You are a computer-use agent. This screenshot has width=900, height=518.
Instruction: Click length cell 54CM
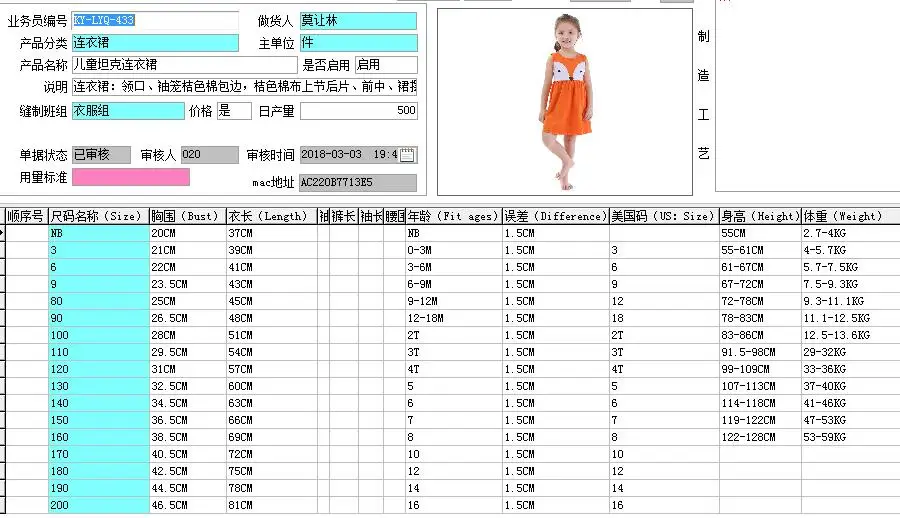tap(271, 352)
